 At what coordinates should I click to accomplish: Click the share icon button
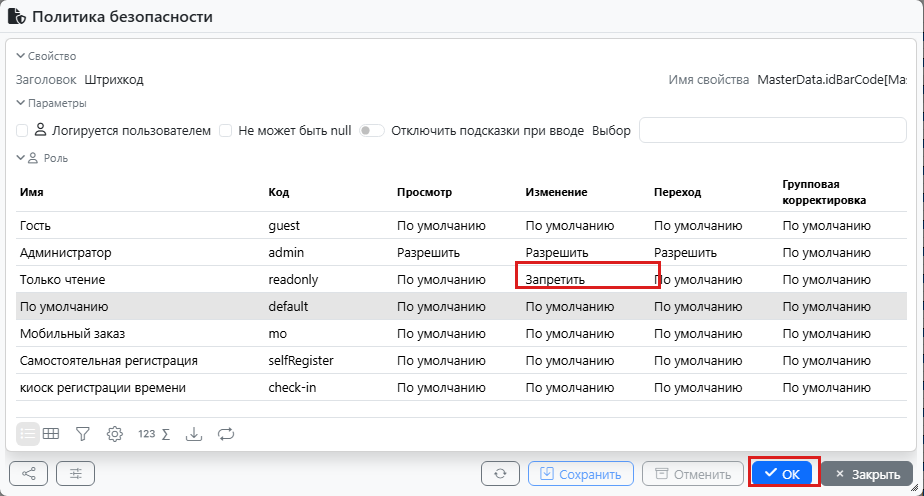pyautogui.click(x=28, y=474)
